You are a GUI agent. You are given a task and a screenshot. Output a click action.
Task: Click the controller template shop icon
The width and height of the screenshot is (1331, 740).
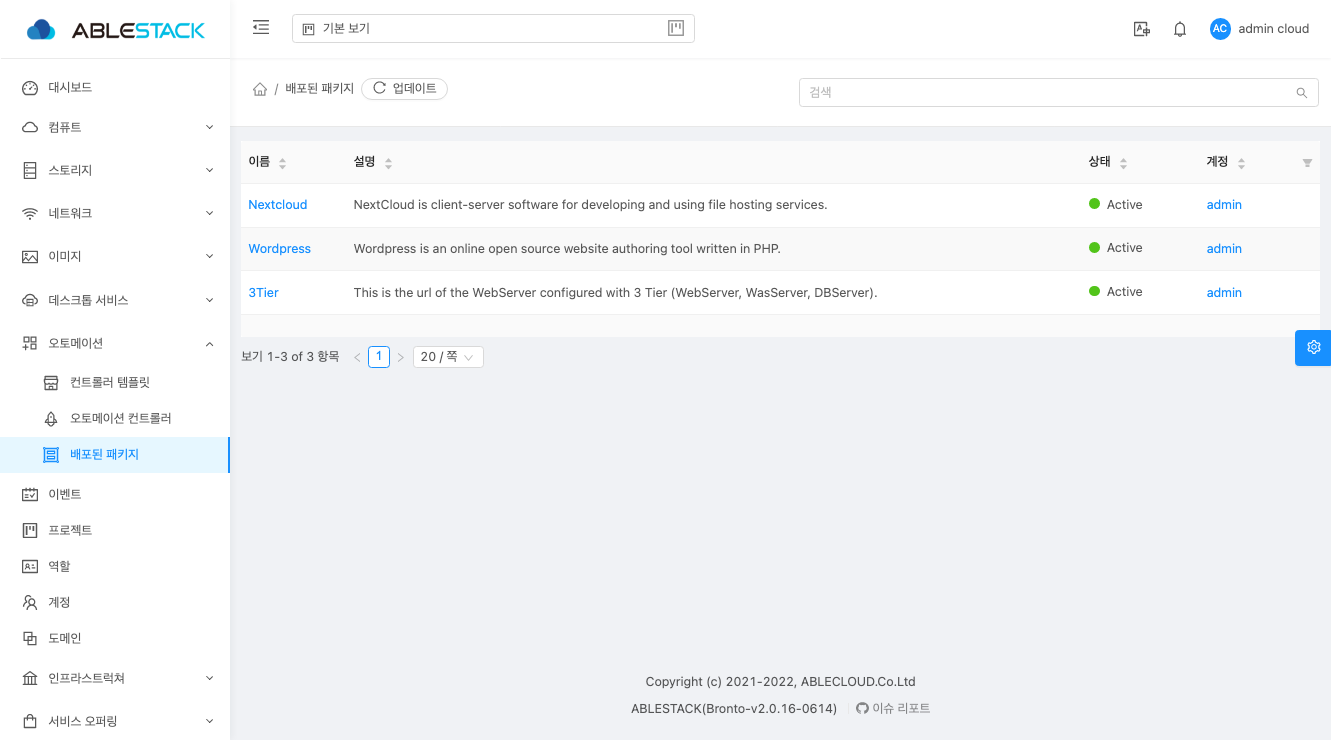click(51, 383)
